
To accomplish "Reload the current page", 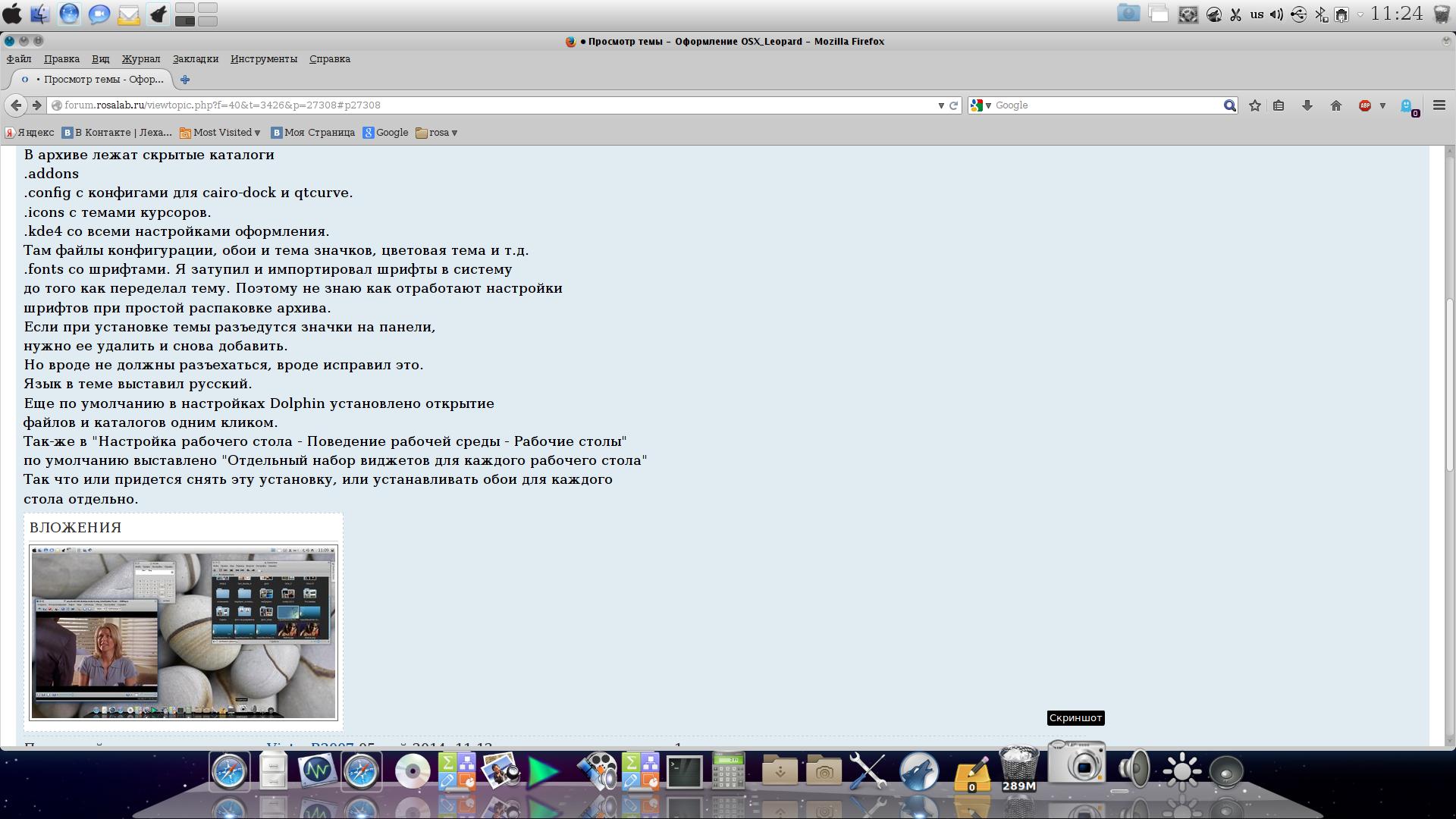I will coord(954,105).
